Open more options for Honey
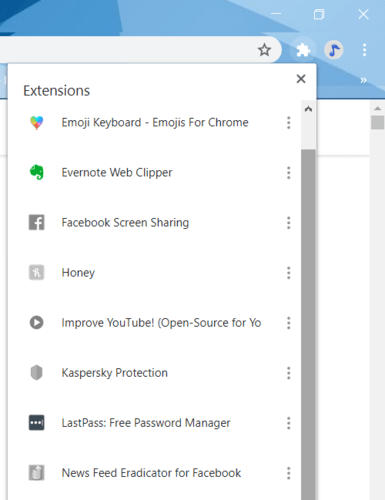Viewport: 385px width, 500px height. click(x=289, y=273)
